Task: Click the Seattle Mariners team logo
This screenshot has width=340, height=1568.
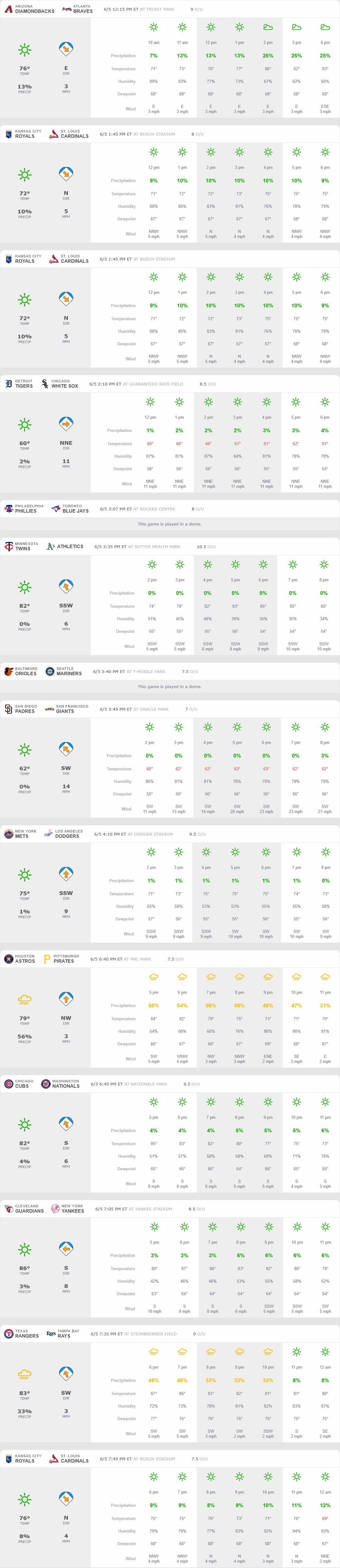Action: pos(50,671)
